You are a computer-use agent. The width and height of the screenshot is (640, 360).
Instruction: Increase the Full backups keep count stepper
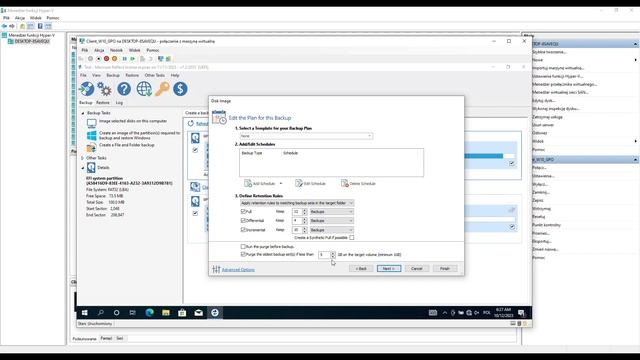(304, 210)
